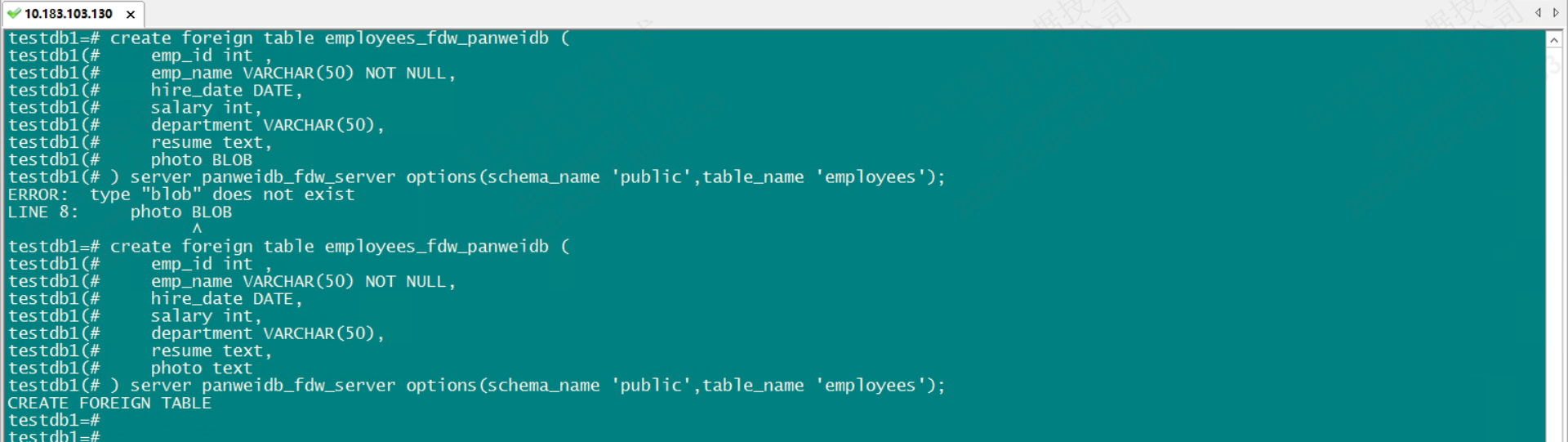This screenshot has width=1568, height=442.
Task: Click the vertical scrollbar track
Action: click(1553, 245)
